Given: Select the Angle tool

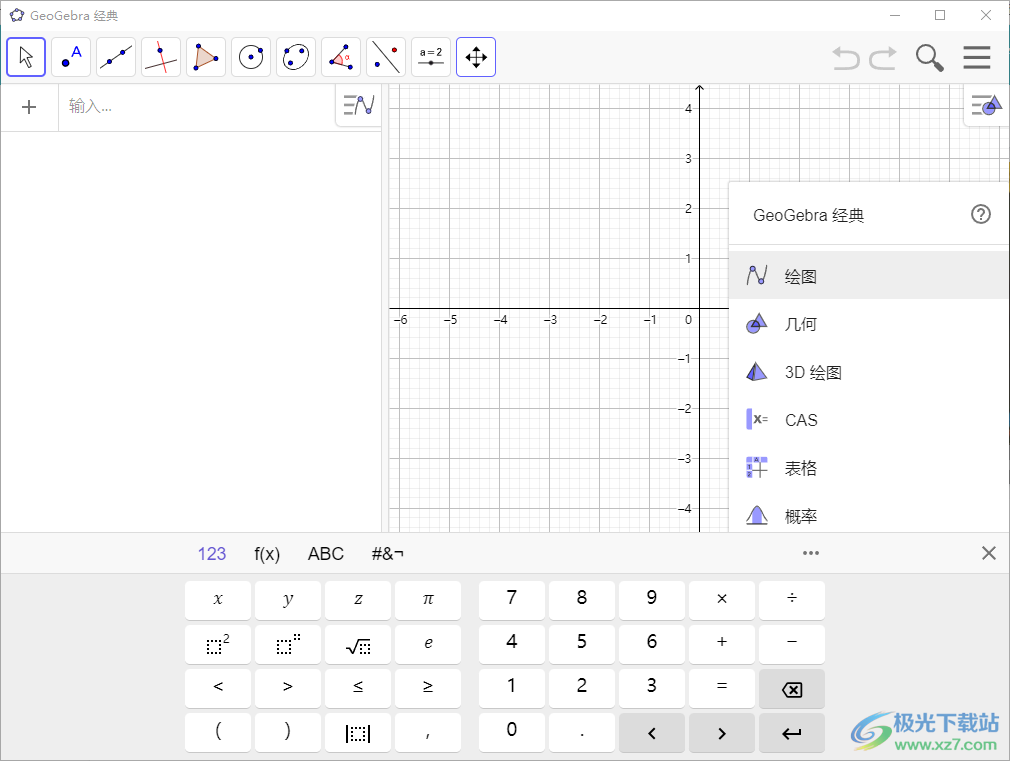Looking at the screenshot, I should click(341, 57).
